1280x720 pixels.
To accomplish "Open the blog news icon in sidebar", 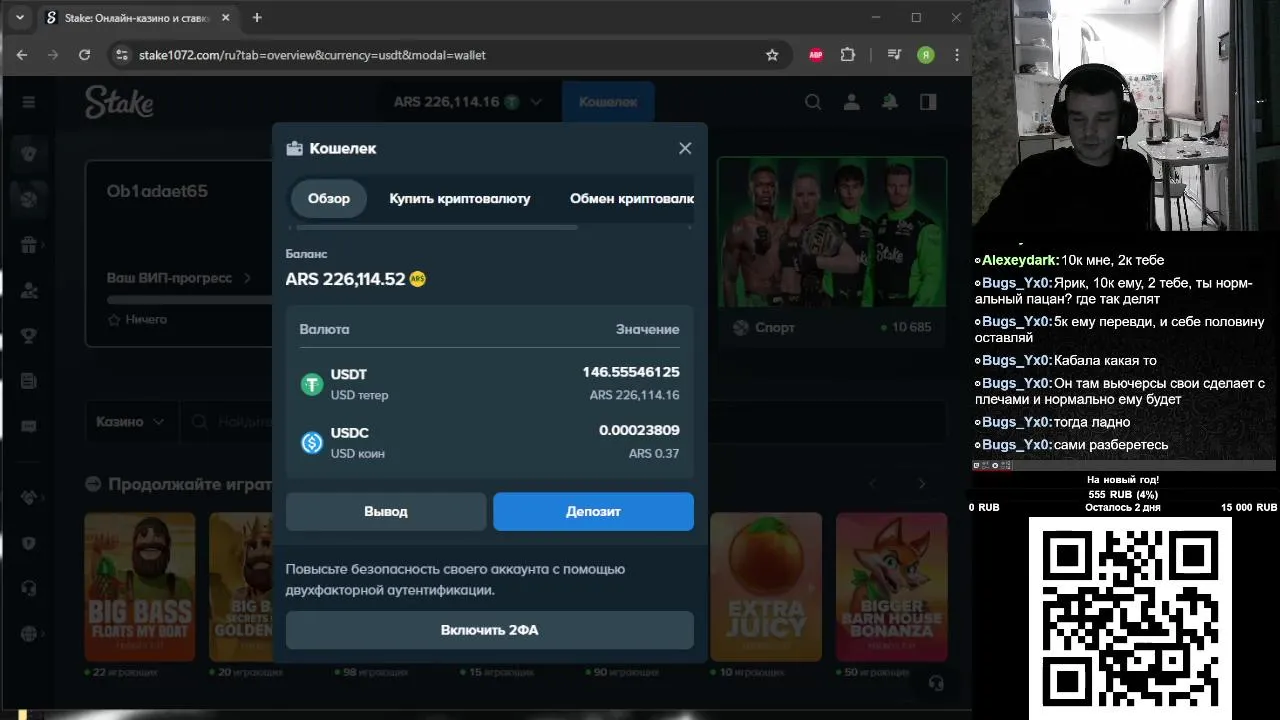I will [x=28, y=381].
